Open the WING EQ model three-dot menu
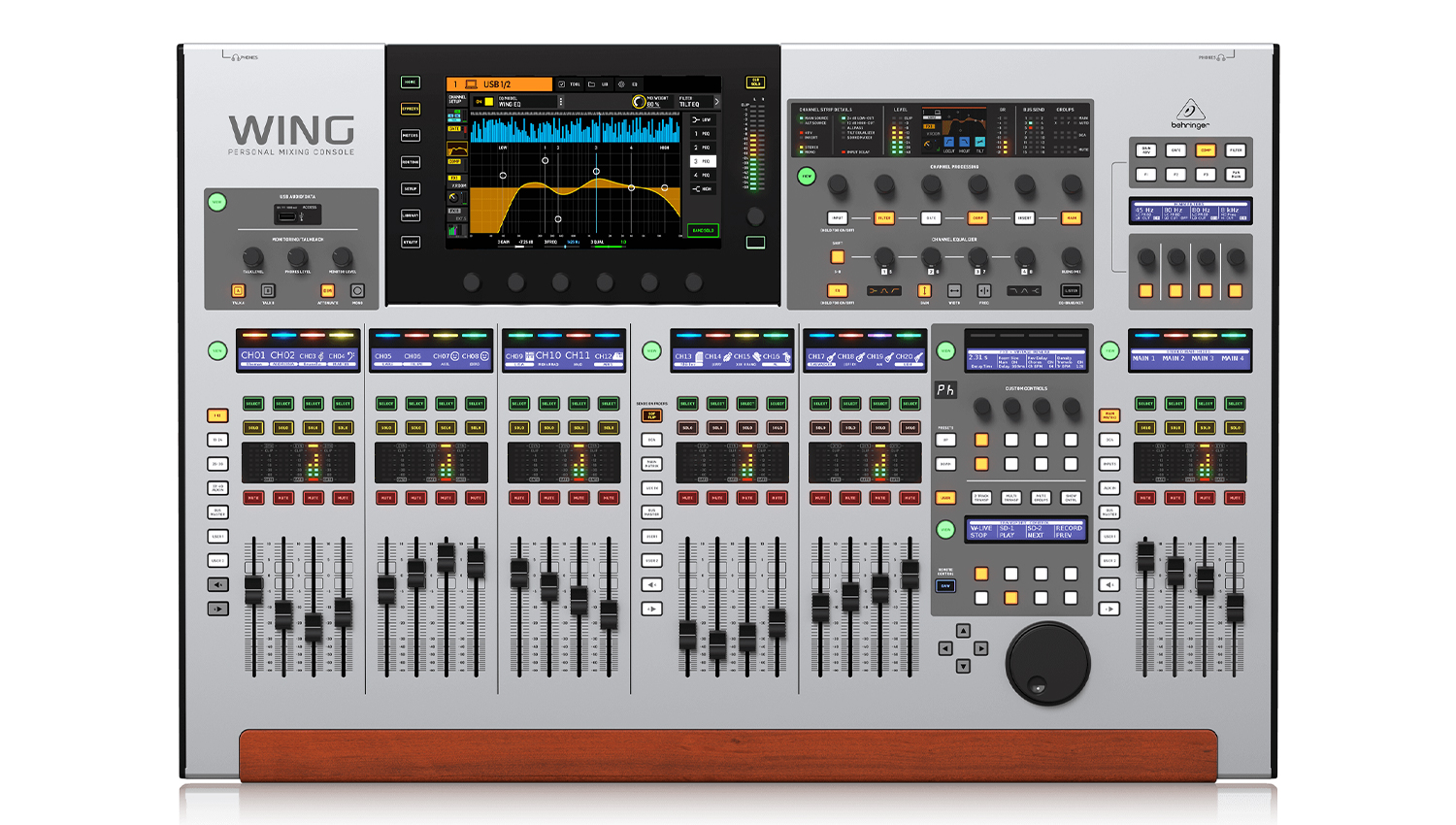Image resolution: width=1456 pixels, height=825 pixels. (561, 101)
